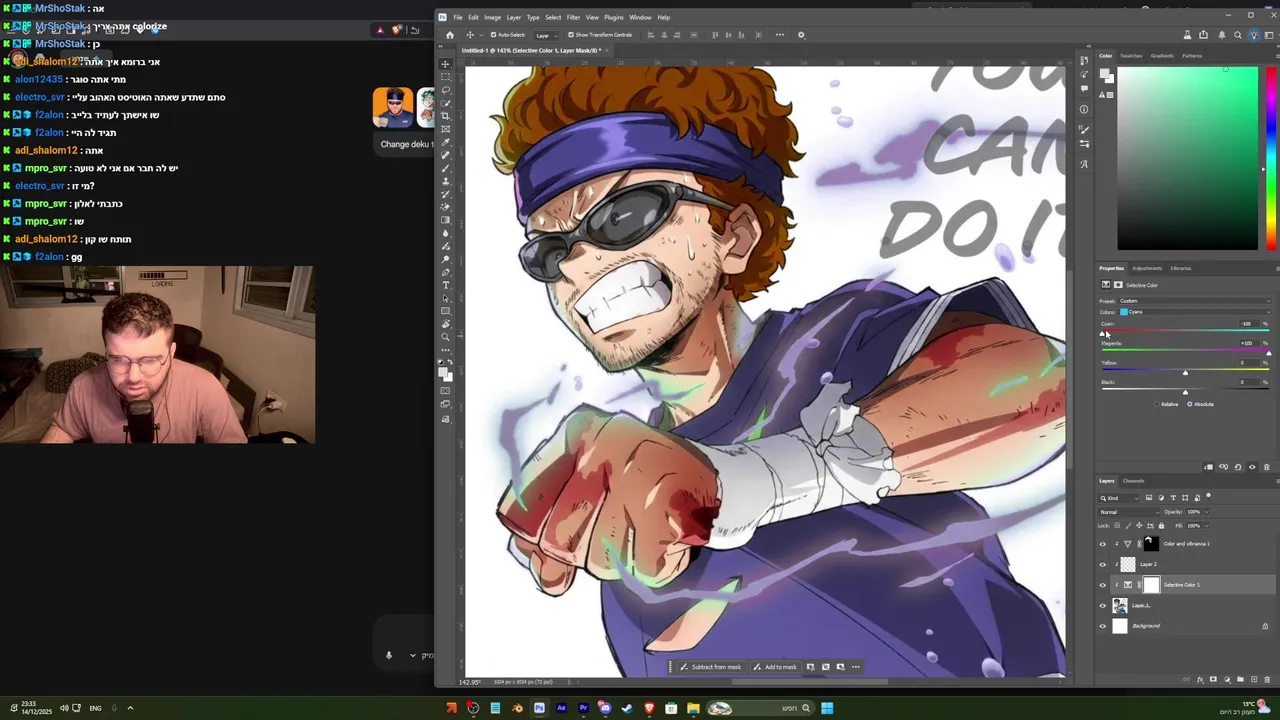Hide the Background layer eye
1280x720 pixels.
click(x=1103, y=626)
